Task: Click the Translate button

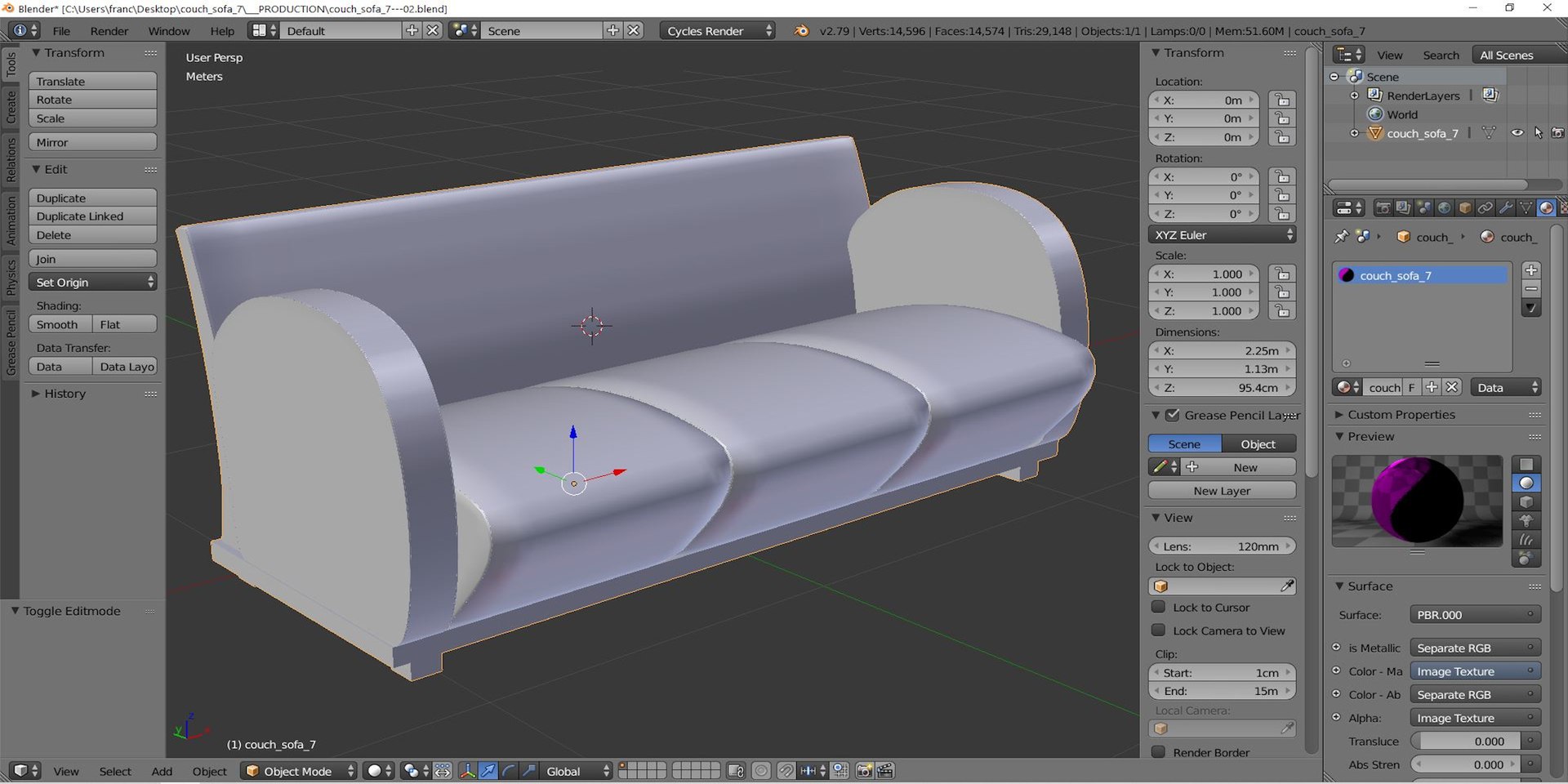Action: pyautogui.click(x=92, y=81)
